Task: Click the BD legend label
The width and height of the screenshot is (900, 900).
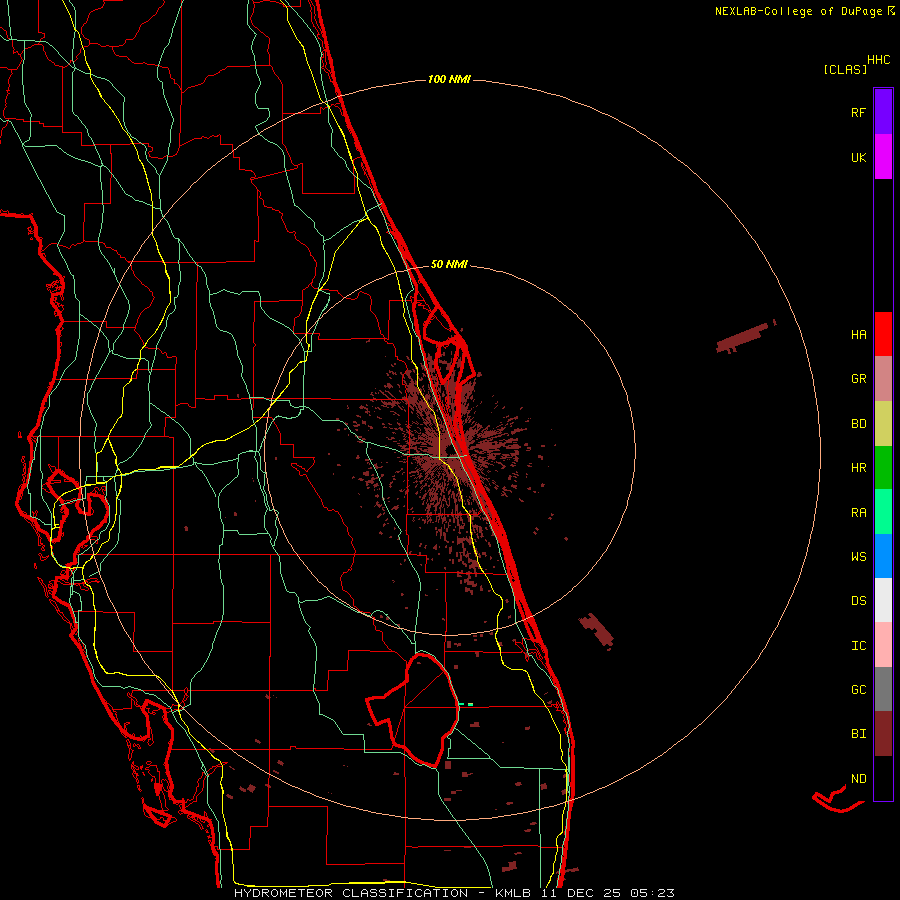Action: (858, 424)
